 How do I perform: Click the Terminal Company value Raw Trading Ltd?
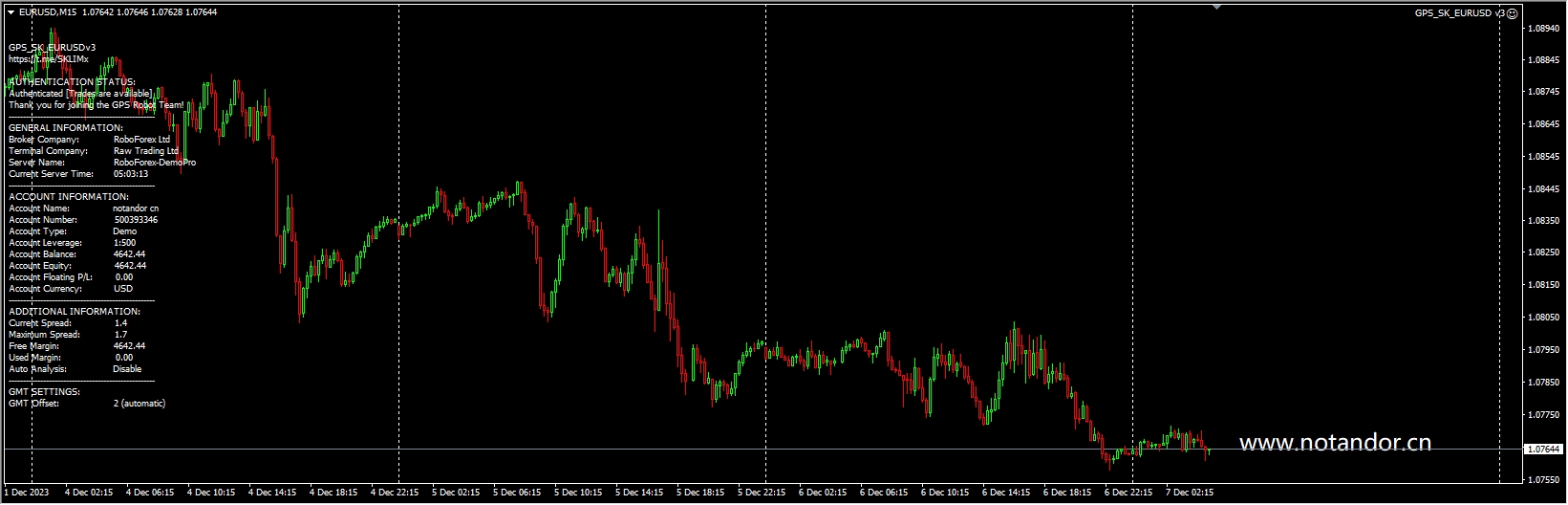point(146,151)
